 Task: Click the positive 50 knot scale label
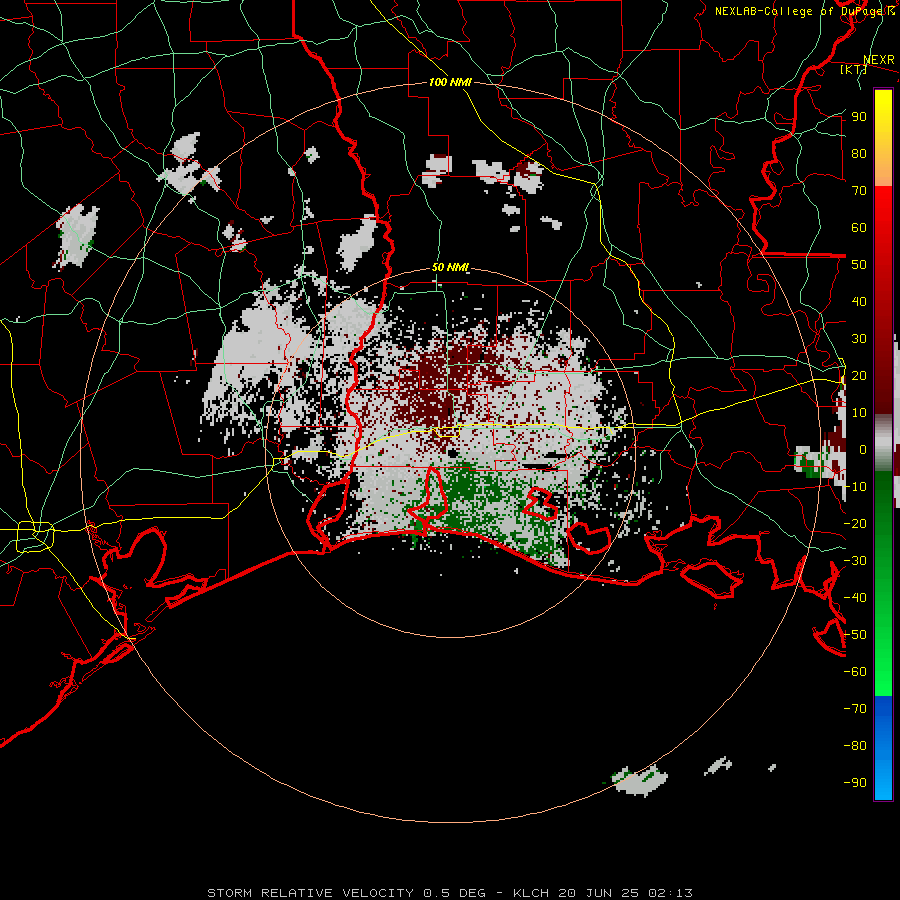click(x=859, y=265)
